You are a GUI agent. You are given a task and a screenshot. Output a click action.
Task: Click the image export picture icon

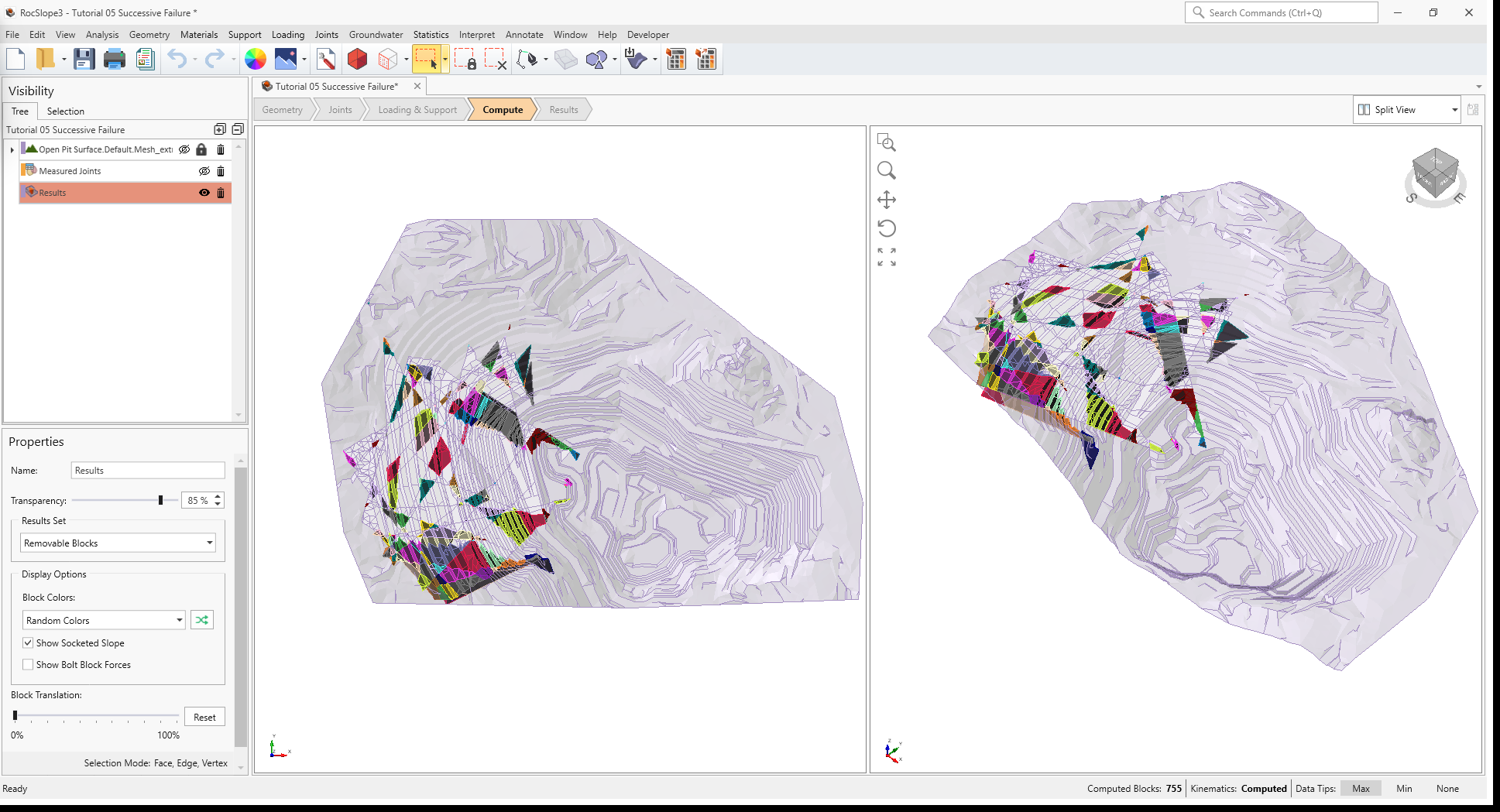coord(286,59)
